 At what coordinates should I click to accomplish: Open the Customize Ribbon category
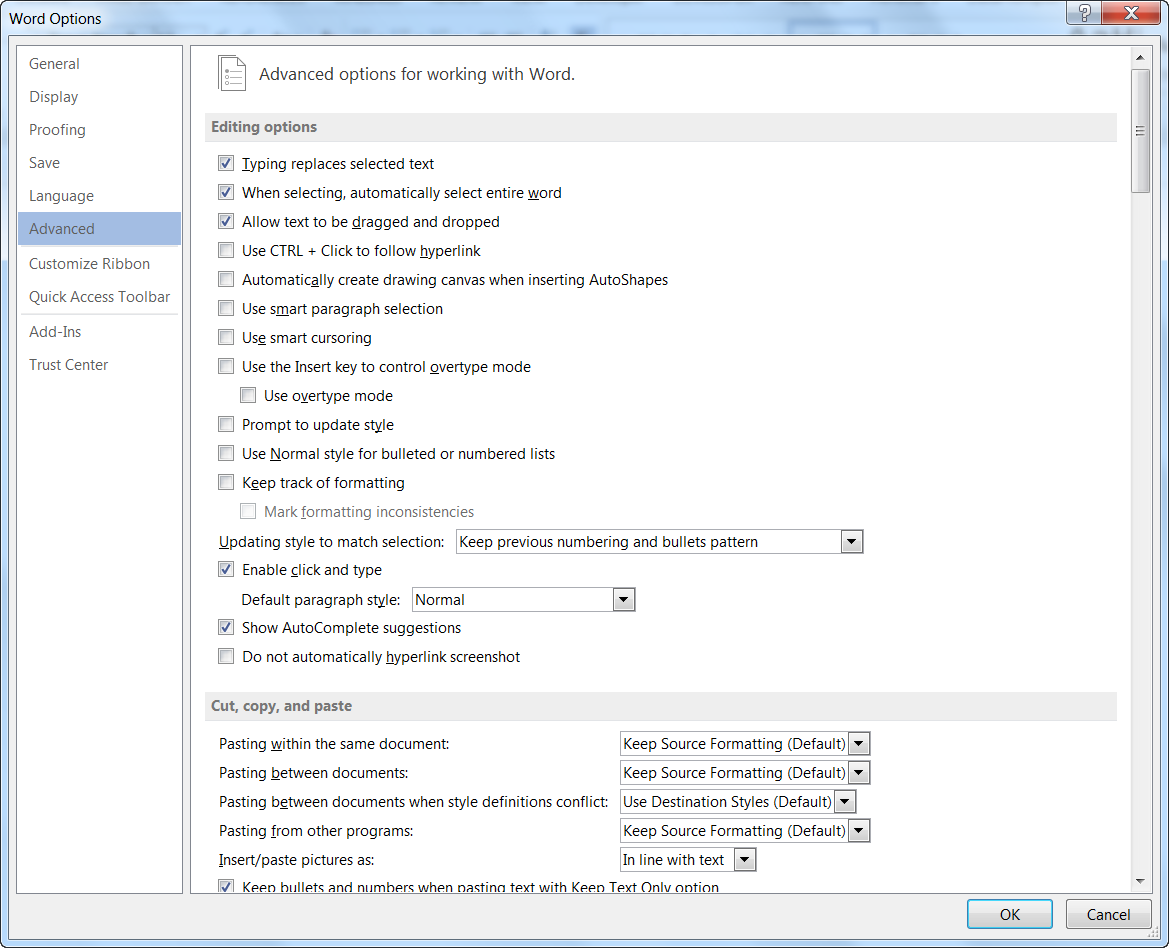[99, 264]
